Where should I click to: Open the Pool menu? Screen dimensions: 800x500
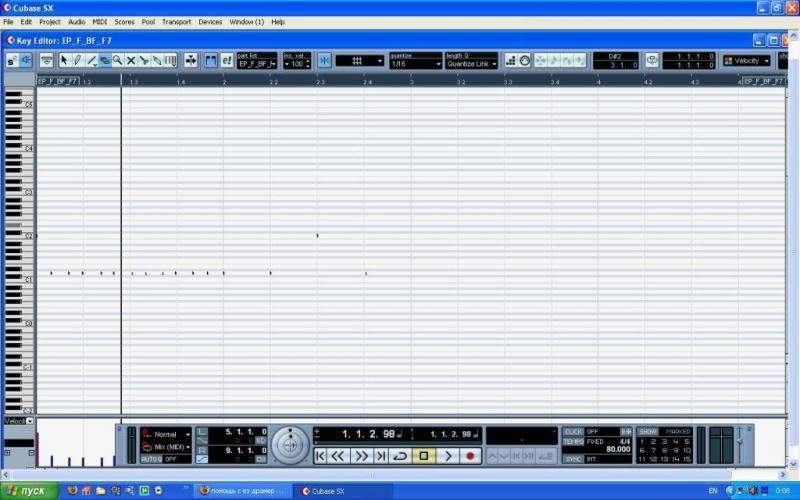[148, 22]
